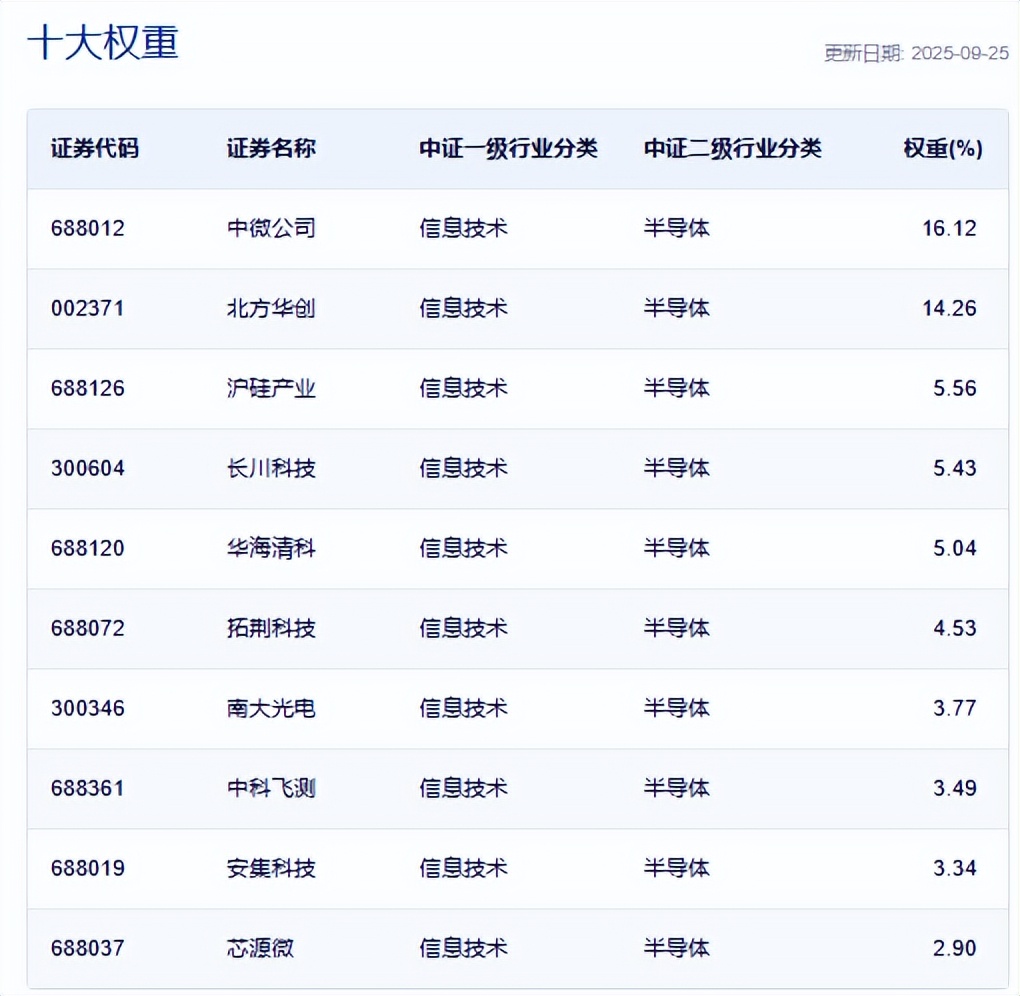The height and width of the screenshot is (996, 1020).
Task: Click weight value 3.77
Action: pyautogui.click(x=955, y=708)
